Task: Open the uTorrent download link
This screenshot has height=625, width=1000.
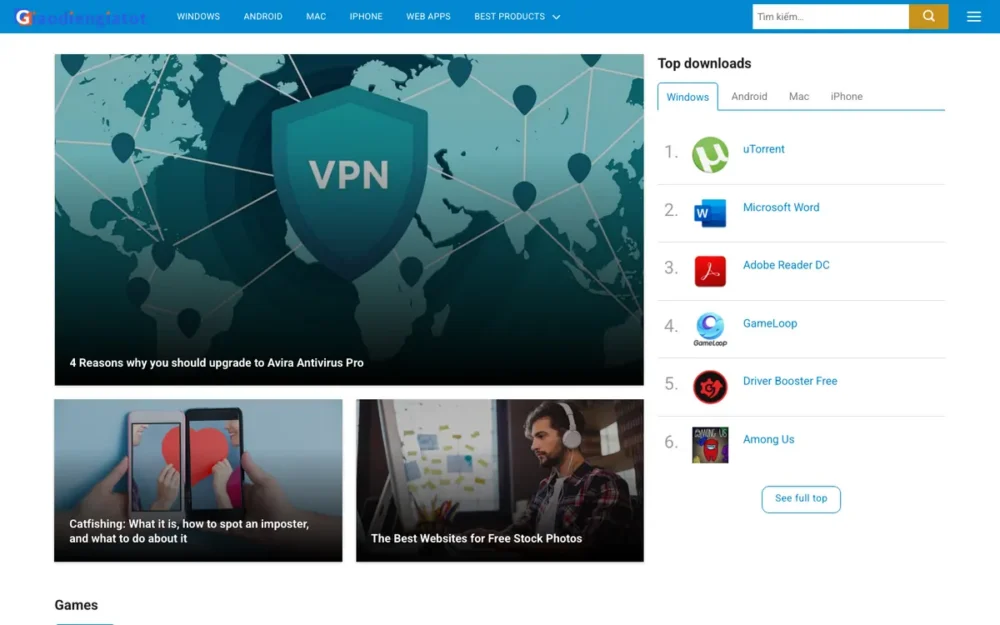Action: pyautogui.click(x=763, y=149)
